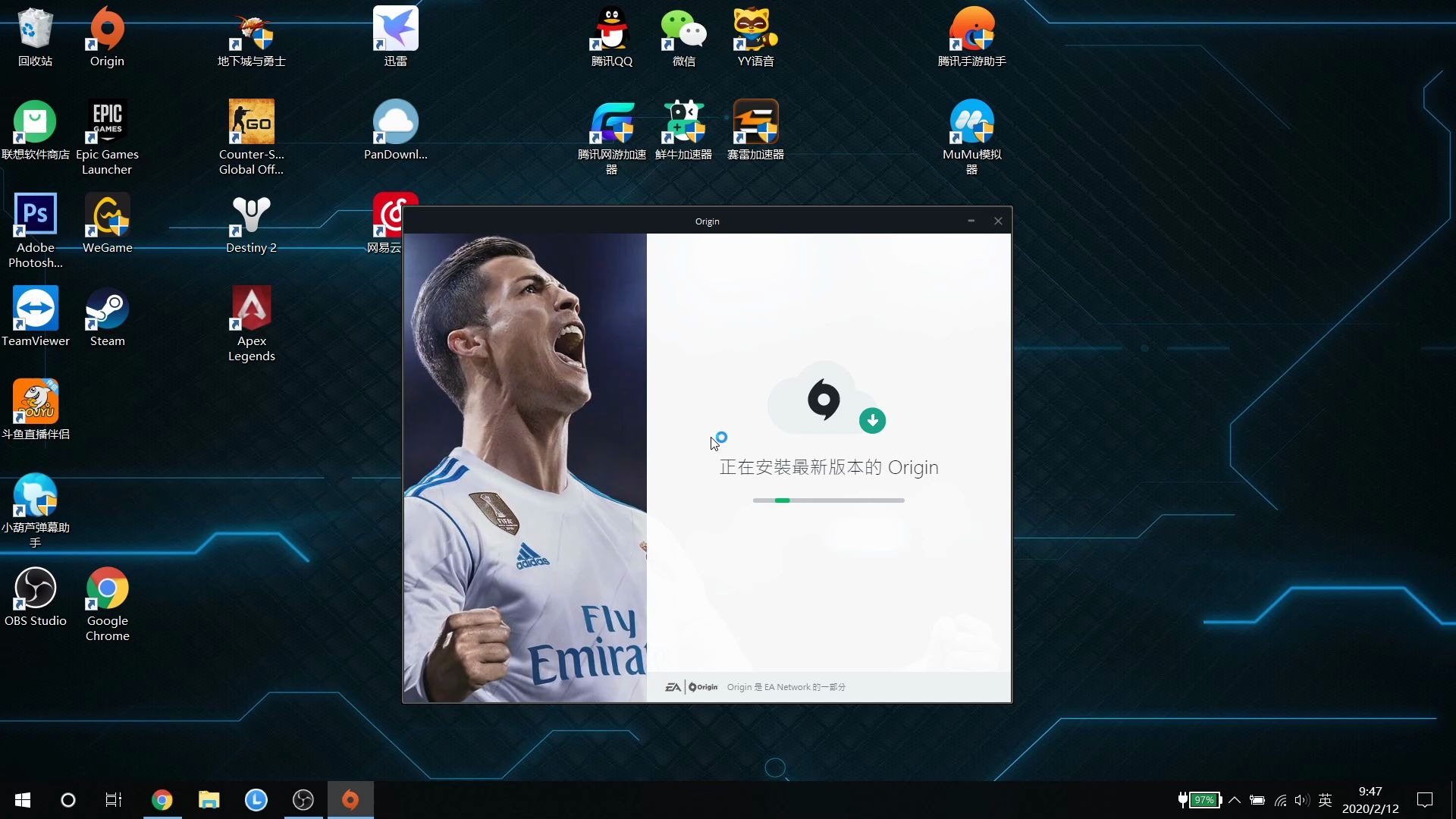Open the notification action center

1425,800
